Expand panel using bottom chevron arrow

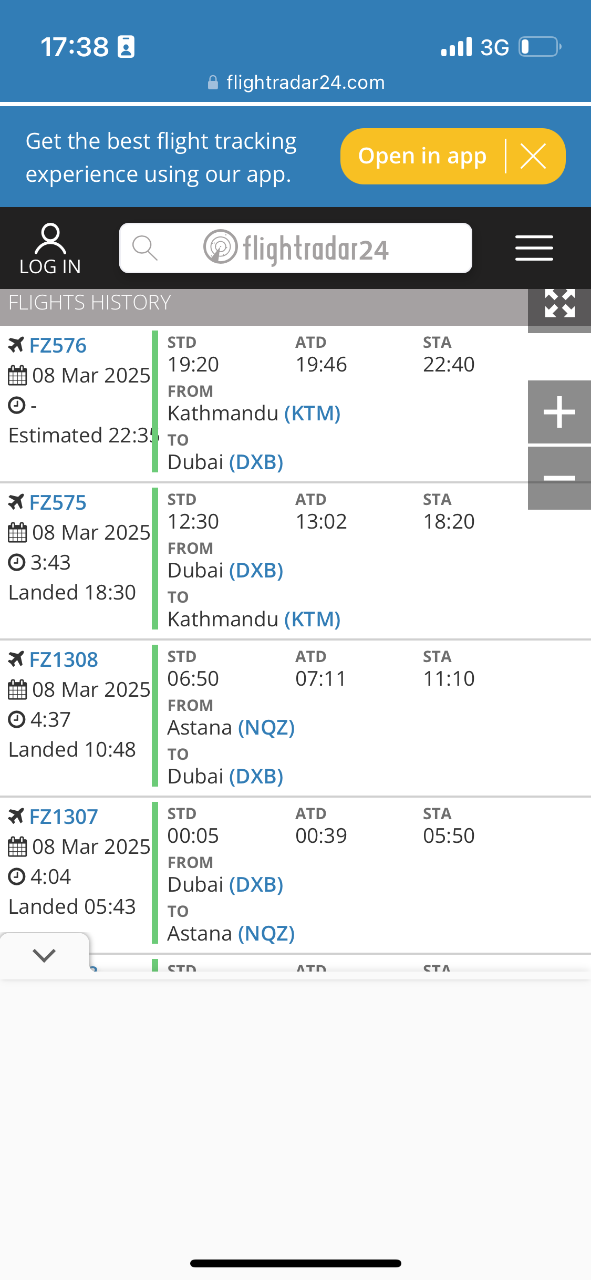click(x=44, y=955)
